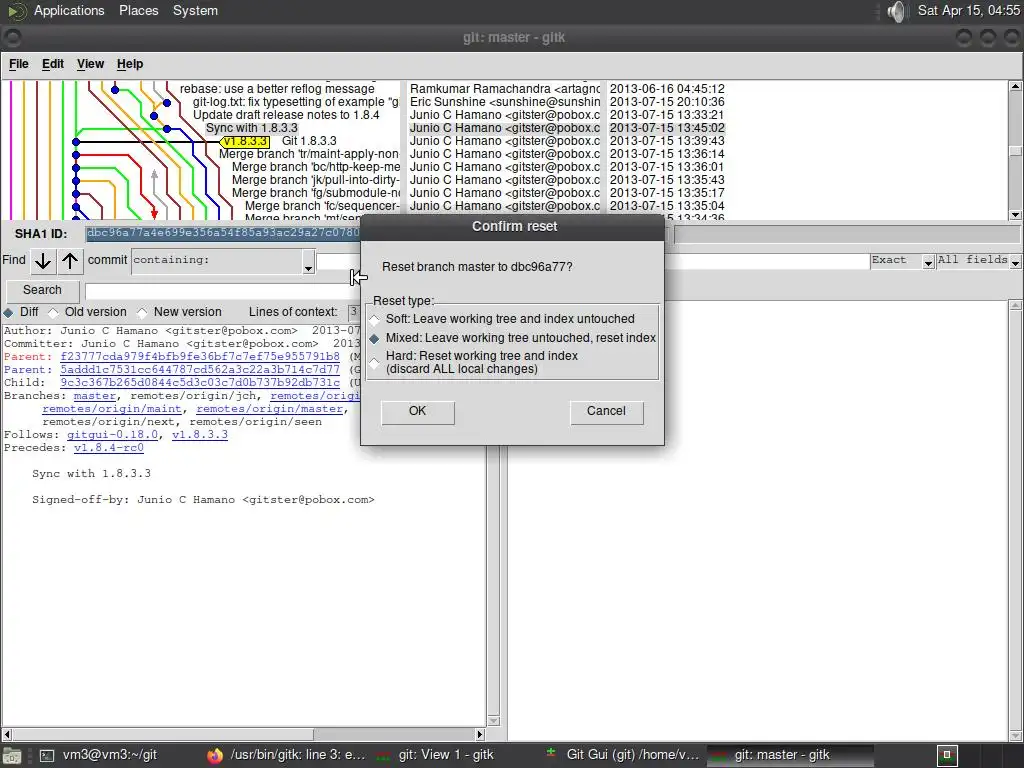Select the New version radio button
The image size is (1024, 768).
tap(142, 312)
